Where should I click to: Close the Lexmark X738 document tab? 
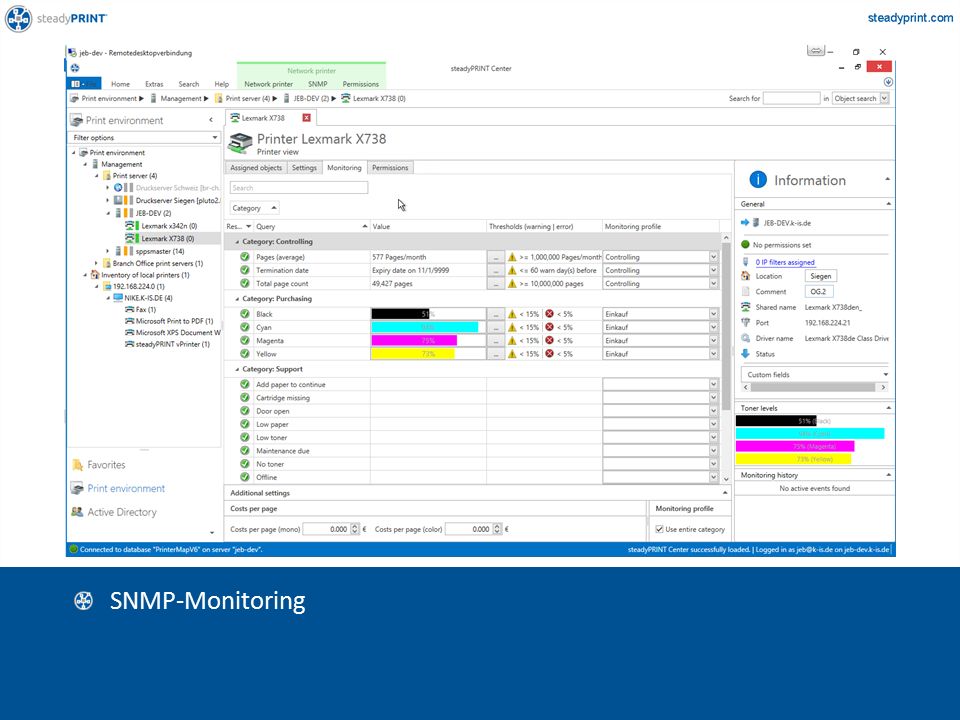coord(306,118)
